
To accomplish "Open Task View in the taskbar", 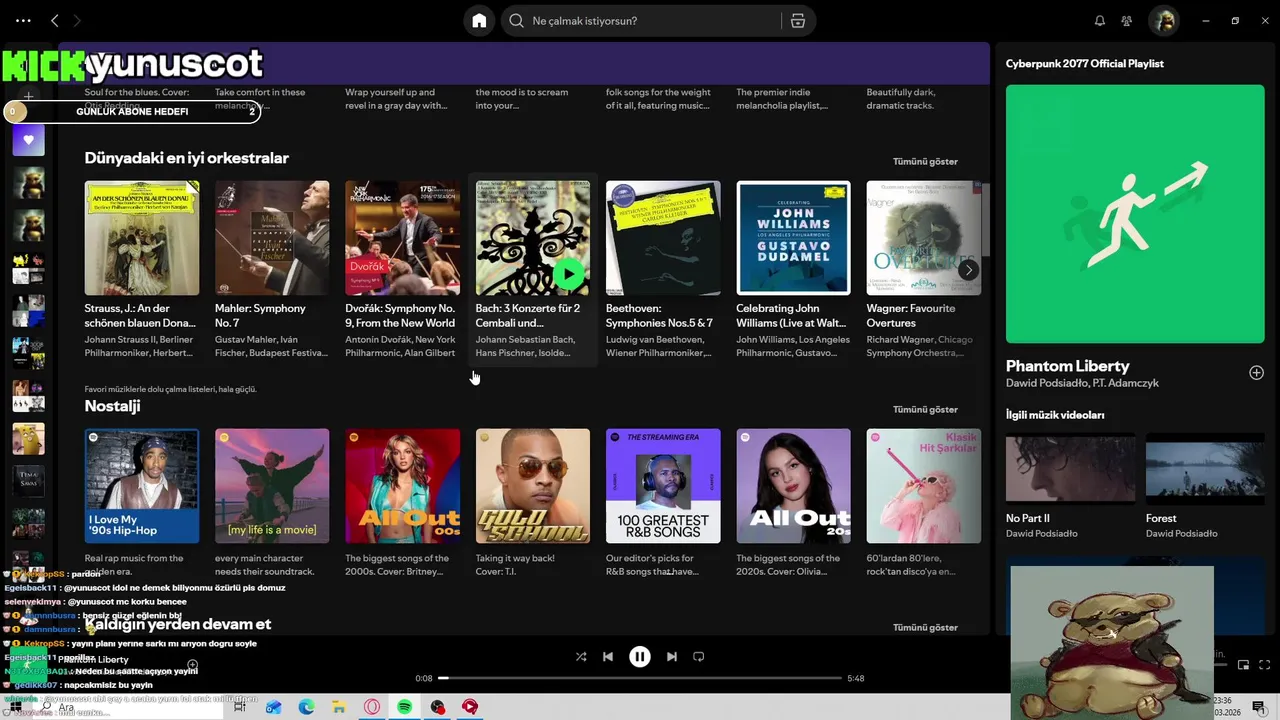I will tap(240, 707).
